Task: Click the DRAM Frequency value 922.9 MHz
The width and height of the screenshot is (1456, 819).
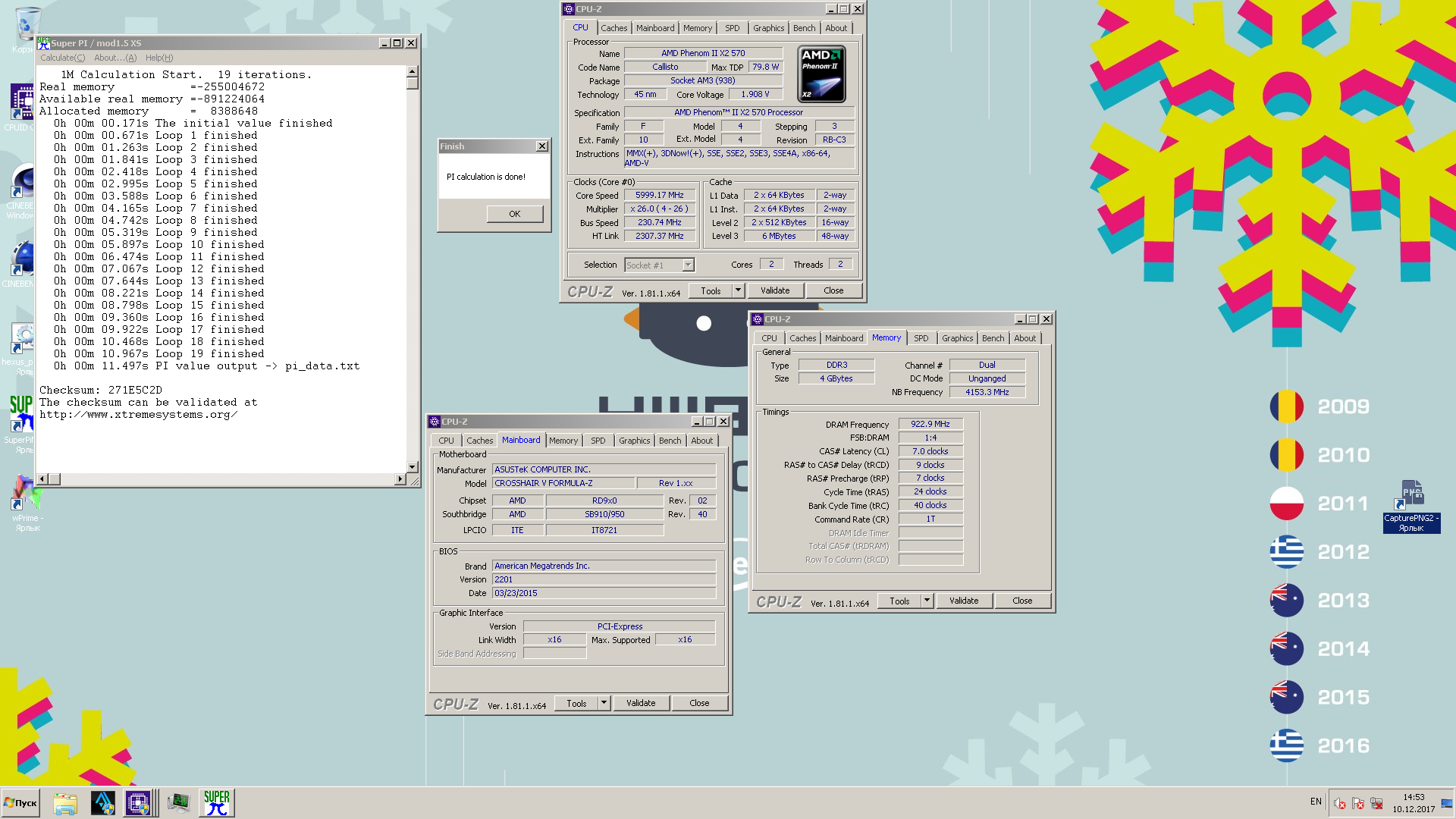Action: (x=930, y=424)
